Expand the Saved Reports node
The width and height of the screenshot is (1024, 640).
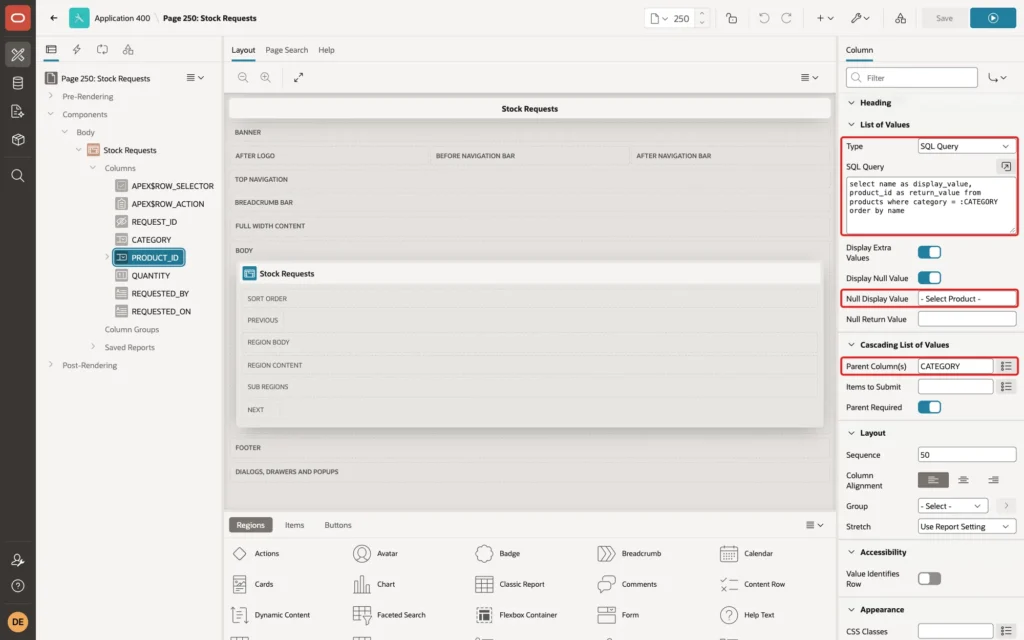tap(93, 347)
